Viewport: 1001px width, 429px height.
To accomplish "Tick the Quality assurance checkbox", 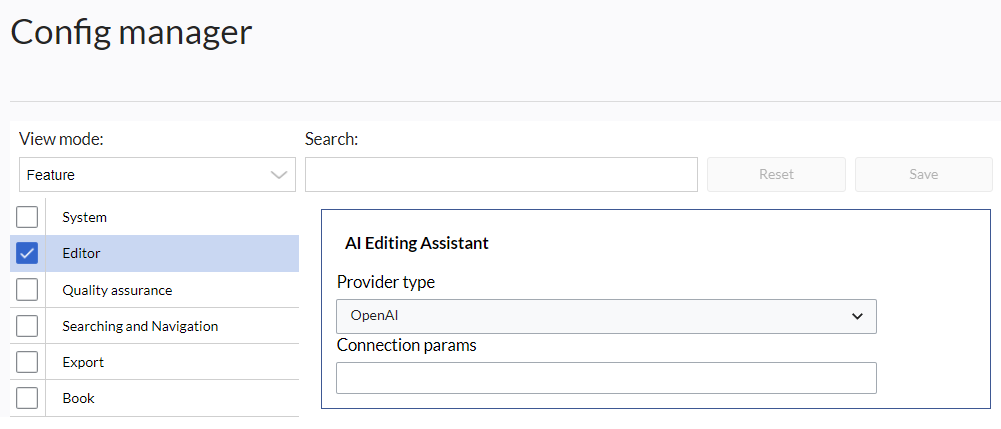I will [x=27, y=290].
